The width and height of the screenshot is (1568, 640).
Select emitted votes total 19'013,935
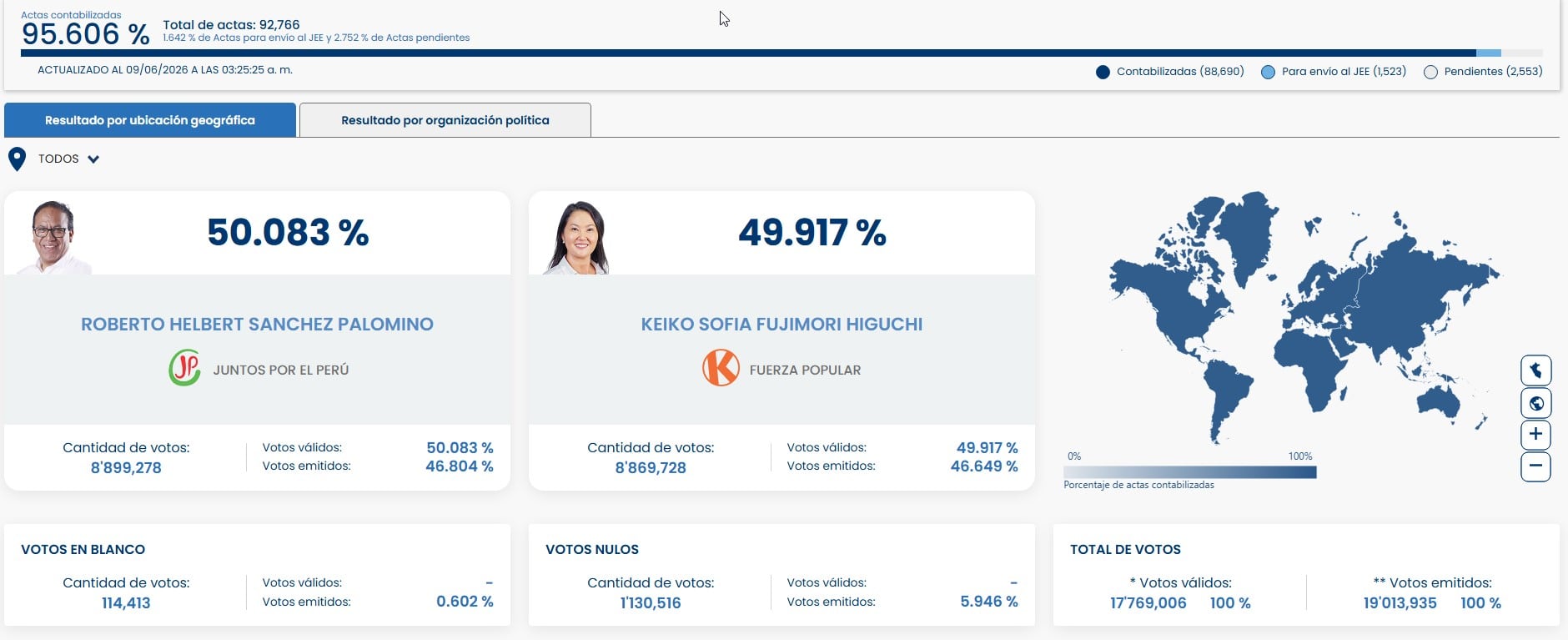pyautogui.click(x=1400, y=603)
